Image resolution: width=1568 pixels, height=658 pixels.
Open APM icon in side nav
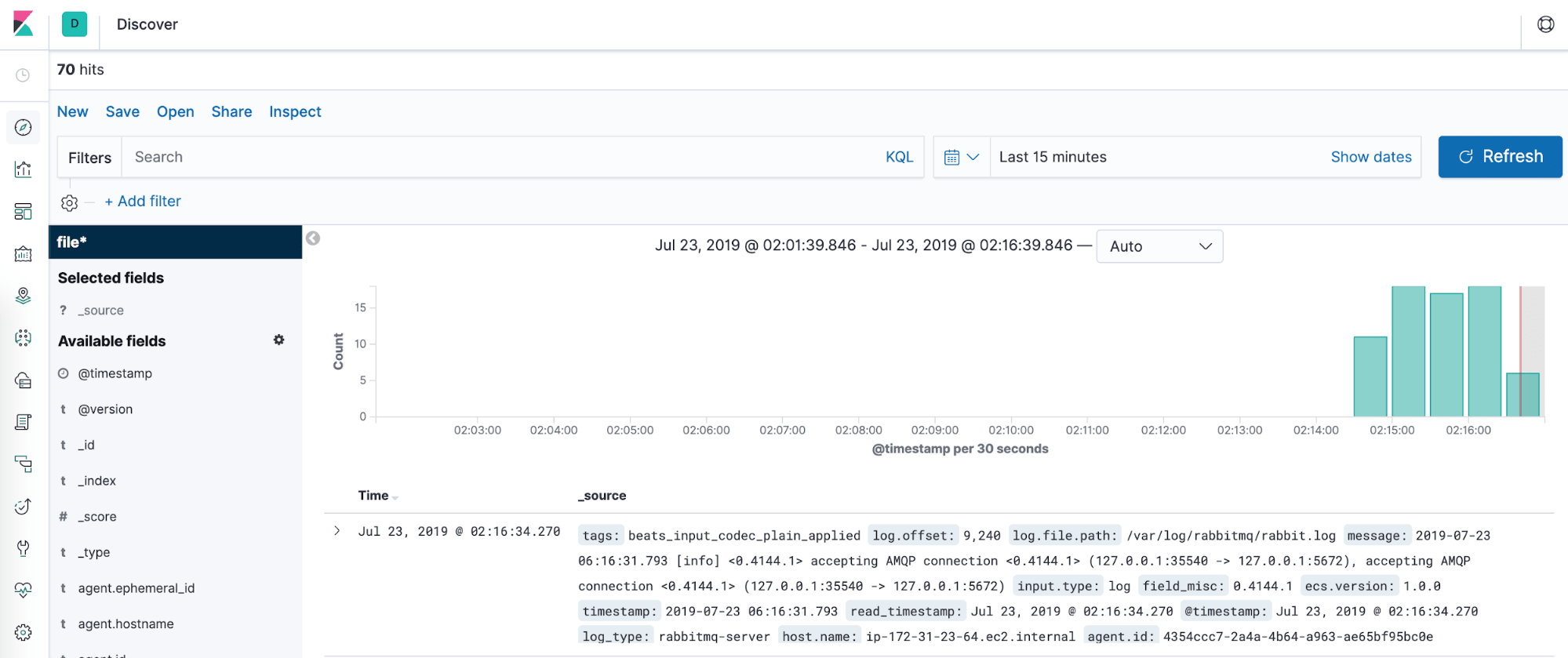click(24, 464)
